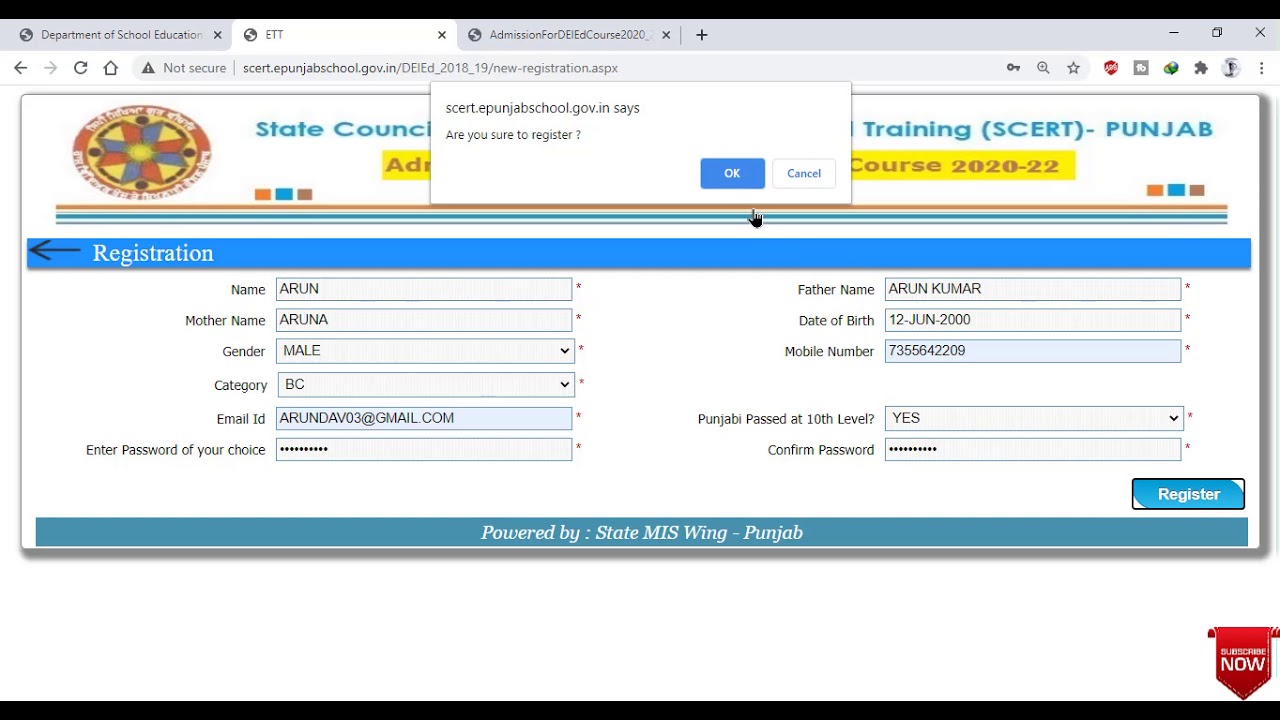Image resolution: width=1280 pixels, height=720 pixels.
Task: Open the Category dropdown showing BC
Action: 424,384
